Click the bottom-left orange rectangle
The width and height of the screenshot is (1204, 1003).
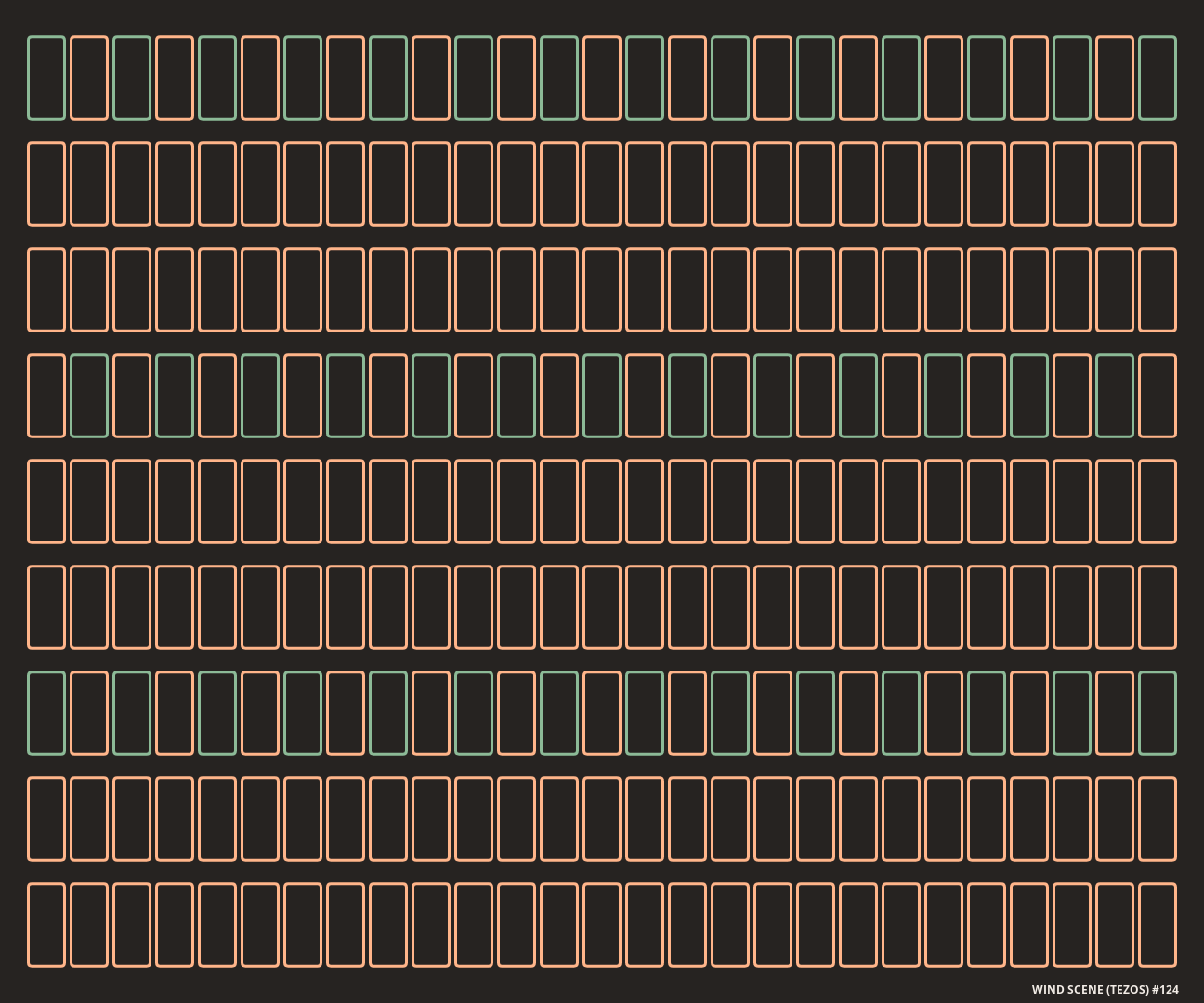click(x=46, y=925)
